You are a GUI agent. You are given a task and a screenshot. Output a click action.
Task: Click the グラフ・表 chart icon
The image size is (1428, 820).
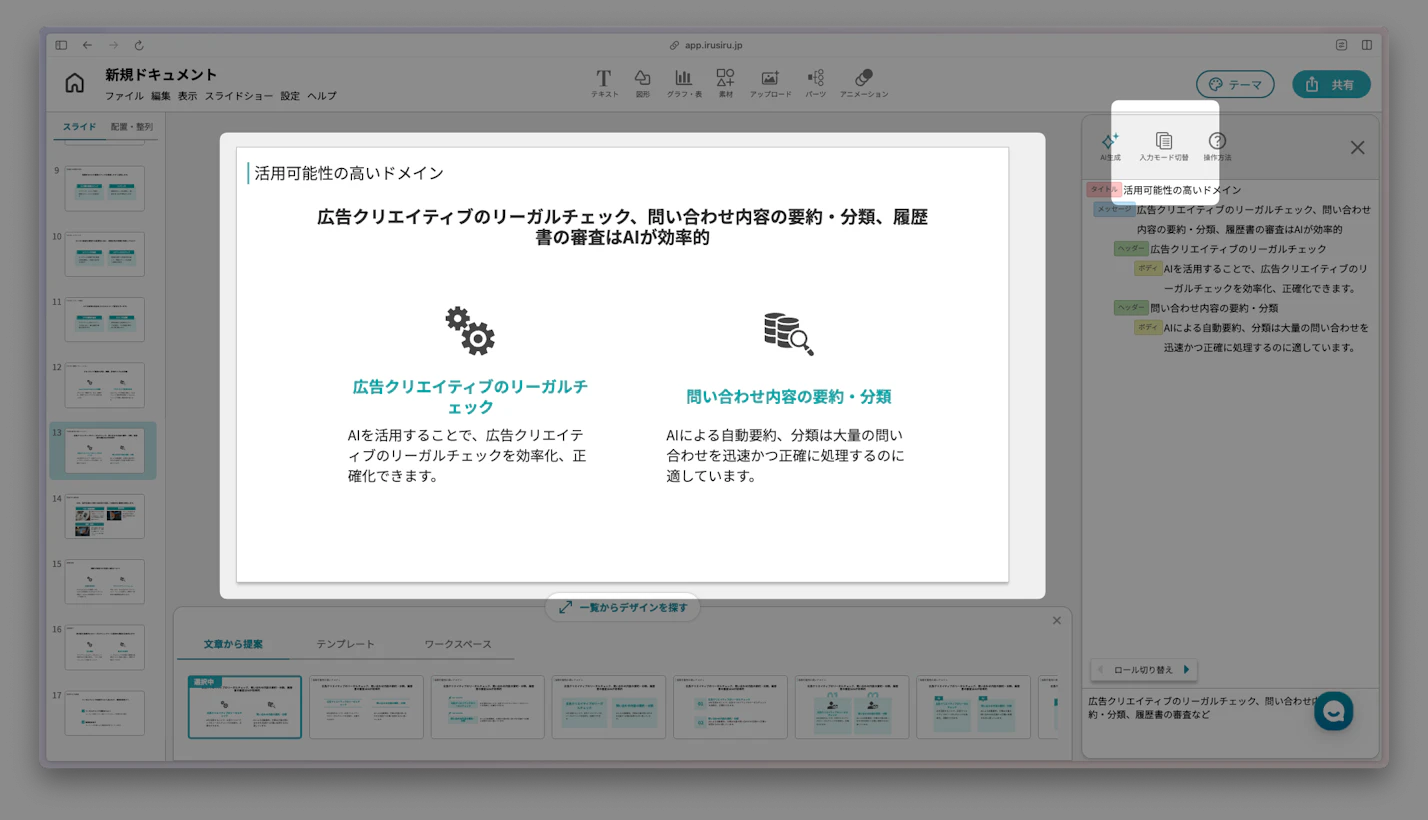click(684, 79)
